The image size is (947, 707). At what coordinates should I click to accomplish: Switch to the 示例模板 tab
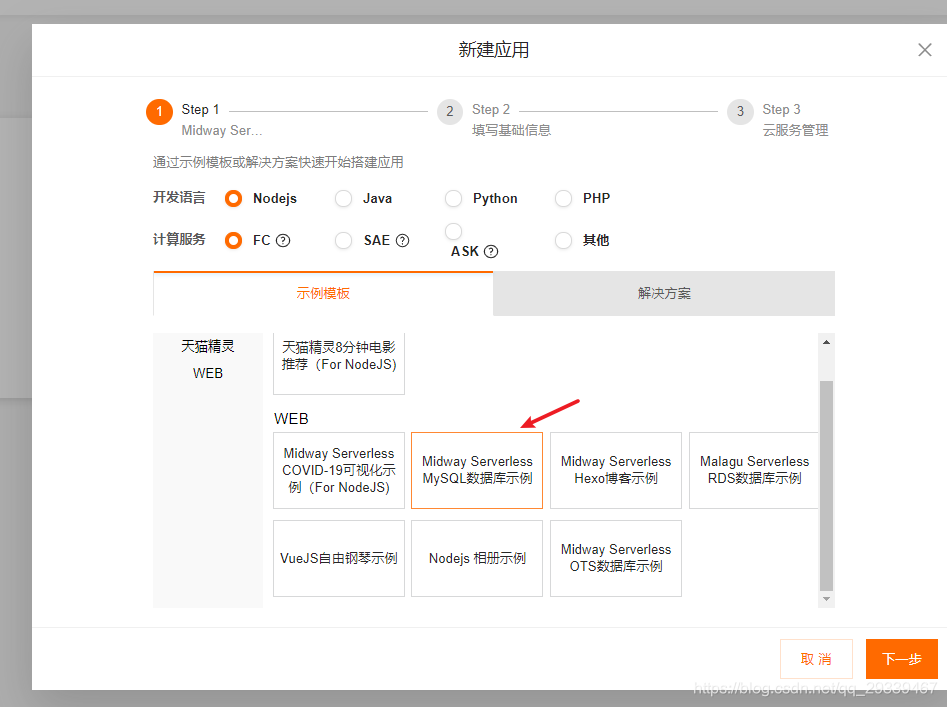(x=323, y=293)
